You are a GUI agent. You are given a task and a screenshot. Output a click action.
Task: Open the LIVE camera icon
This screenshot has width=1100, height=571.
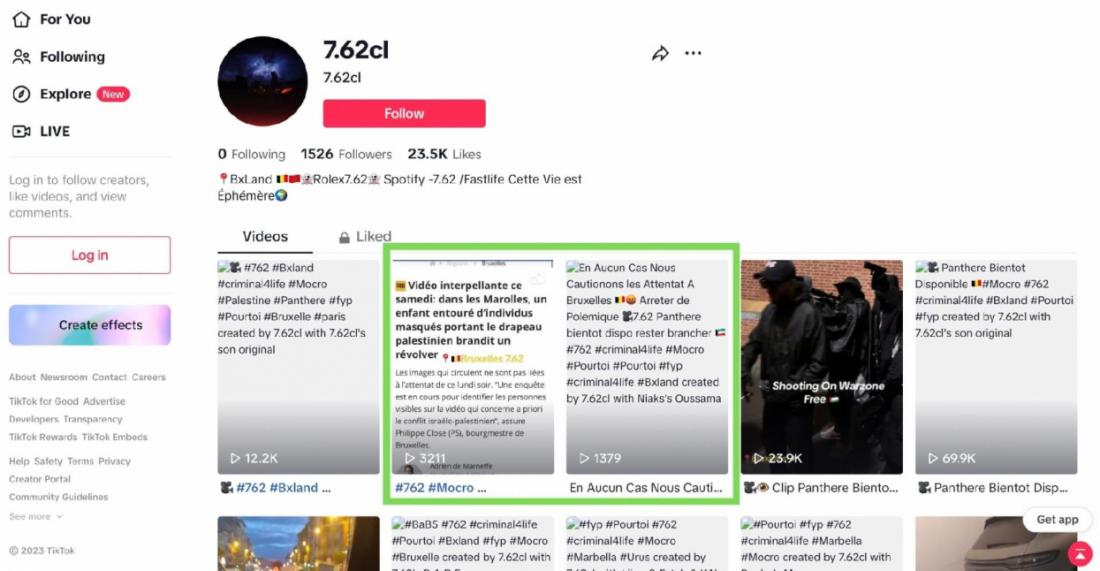22,131
